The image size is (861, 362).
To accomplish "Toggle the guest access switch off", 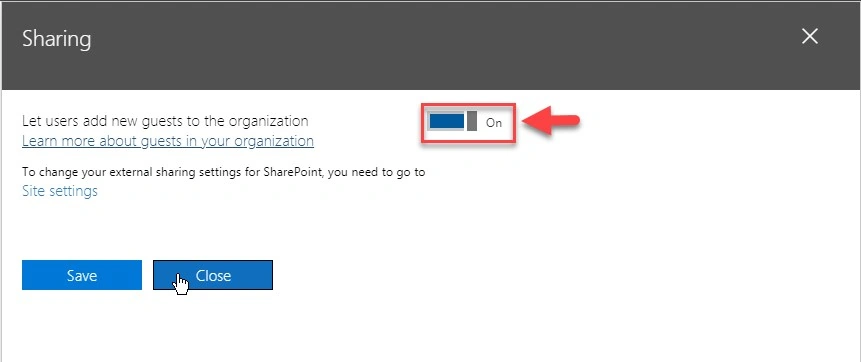I will point(453,122).
